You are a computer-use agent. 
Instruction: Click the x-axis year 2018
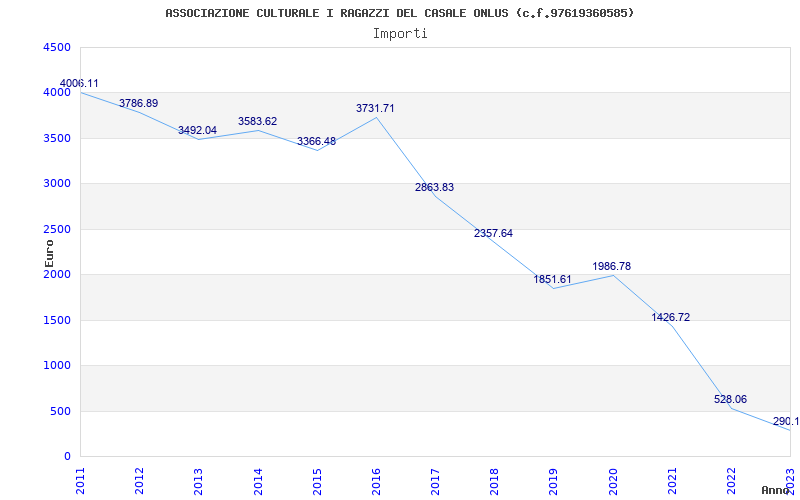point(495,481)
